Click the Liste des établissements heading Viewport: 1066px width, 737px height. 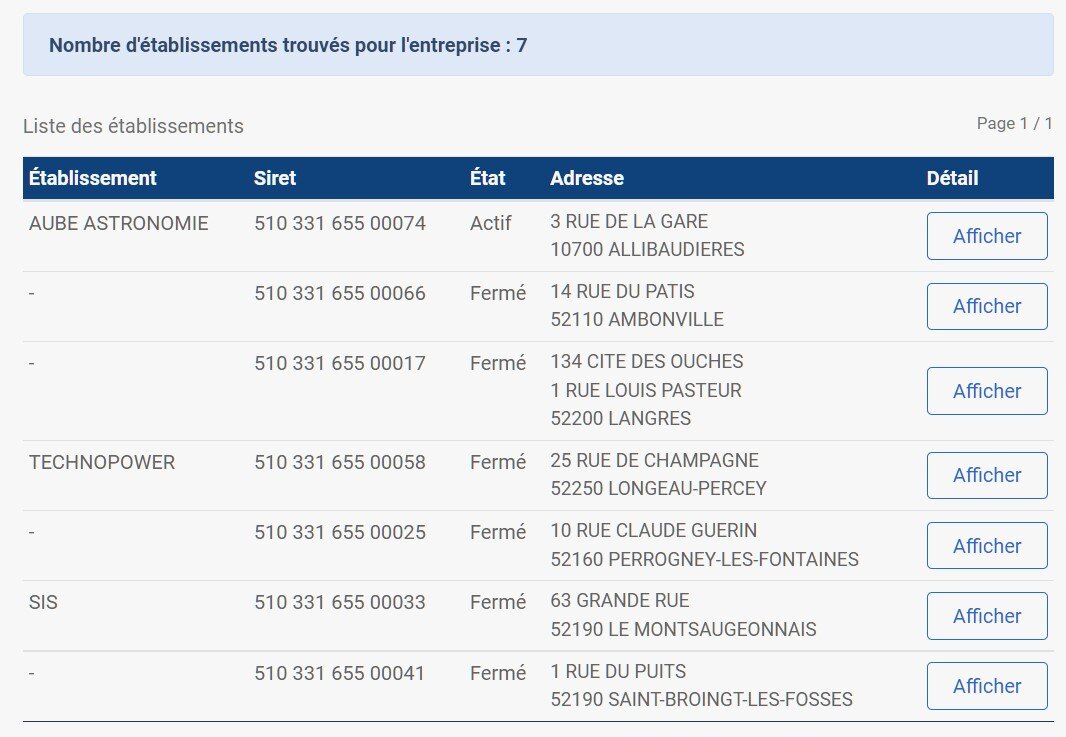133,126
